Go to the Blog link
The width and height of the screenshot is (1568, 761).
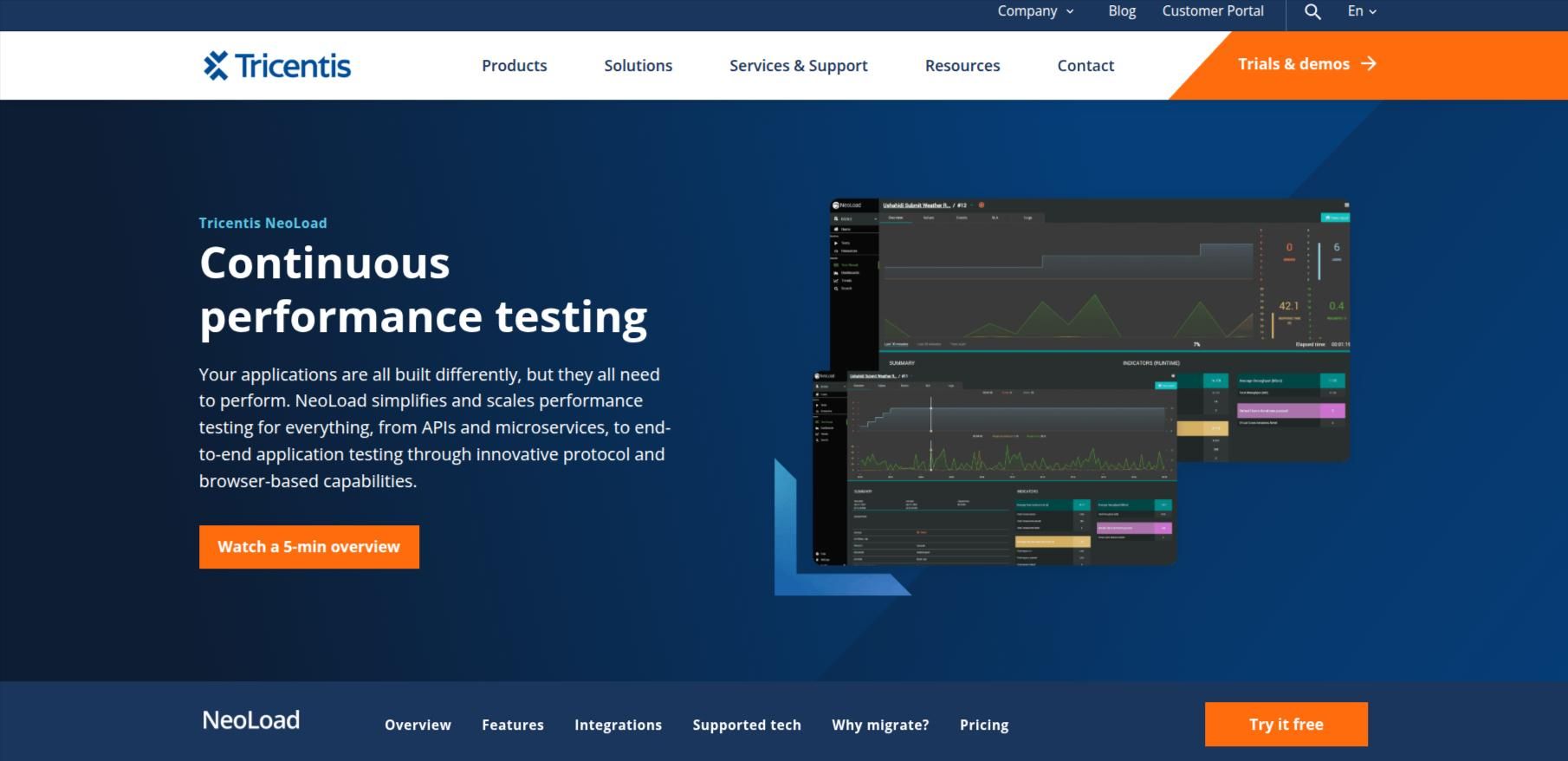tap(1122, 11)
